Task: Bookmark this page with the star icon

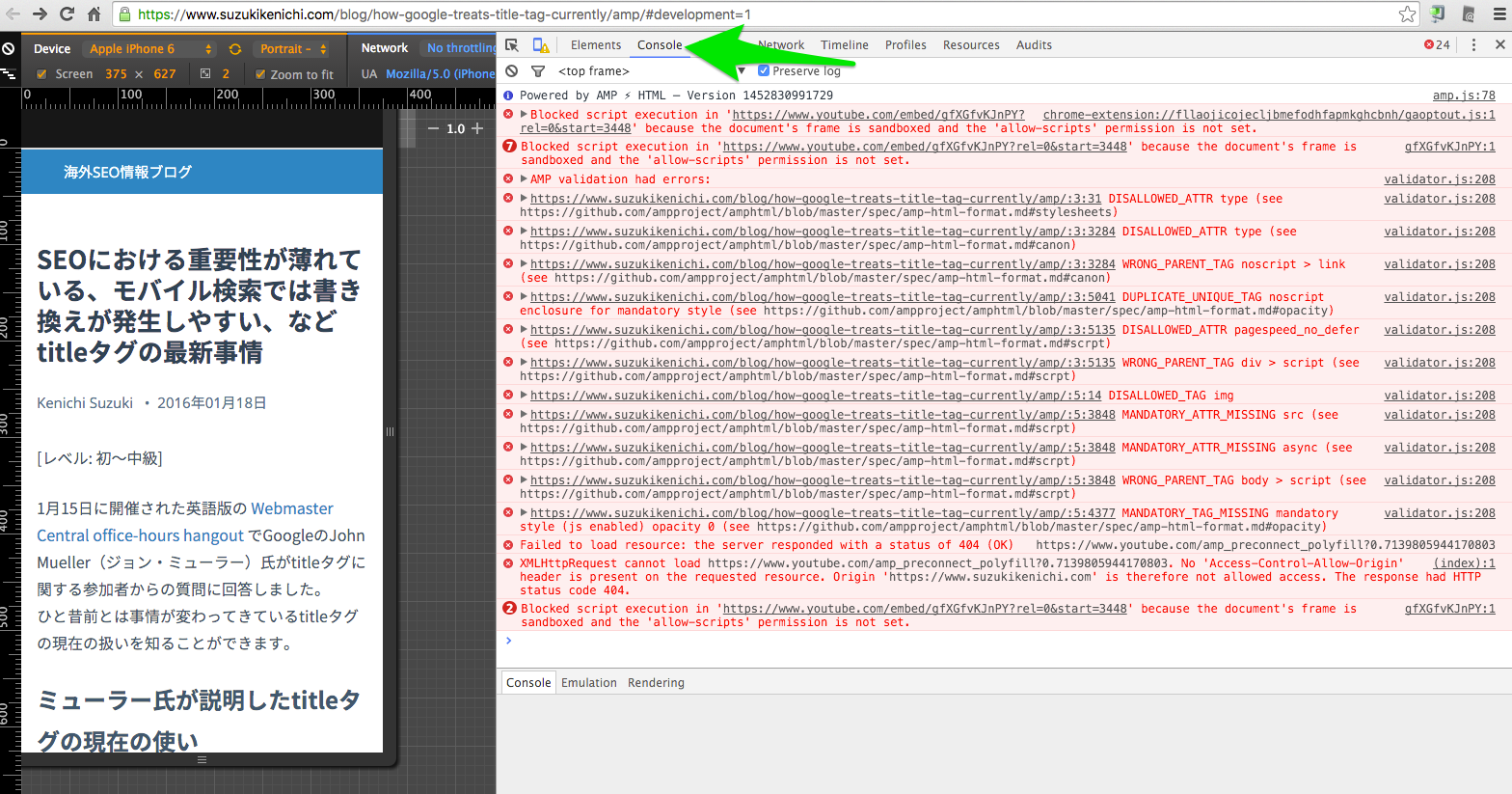Action: 1407,14
